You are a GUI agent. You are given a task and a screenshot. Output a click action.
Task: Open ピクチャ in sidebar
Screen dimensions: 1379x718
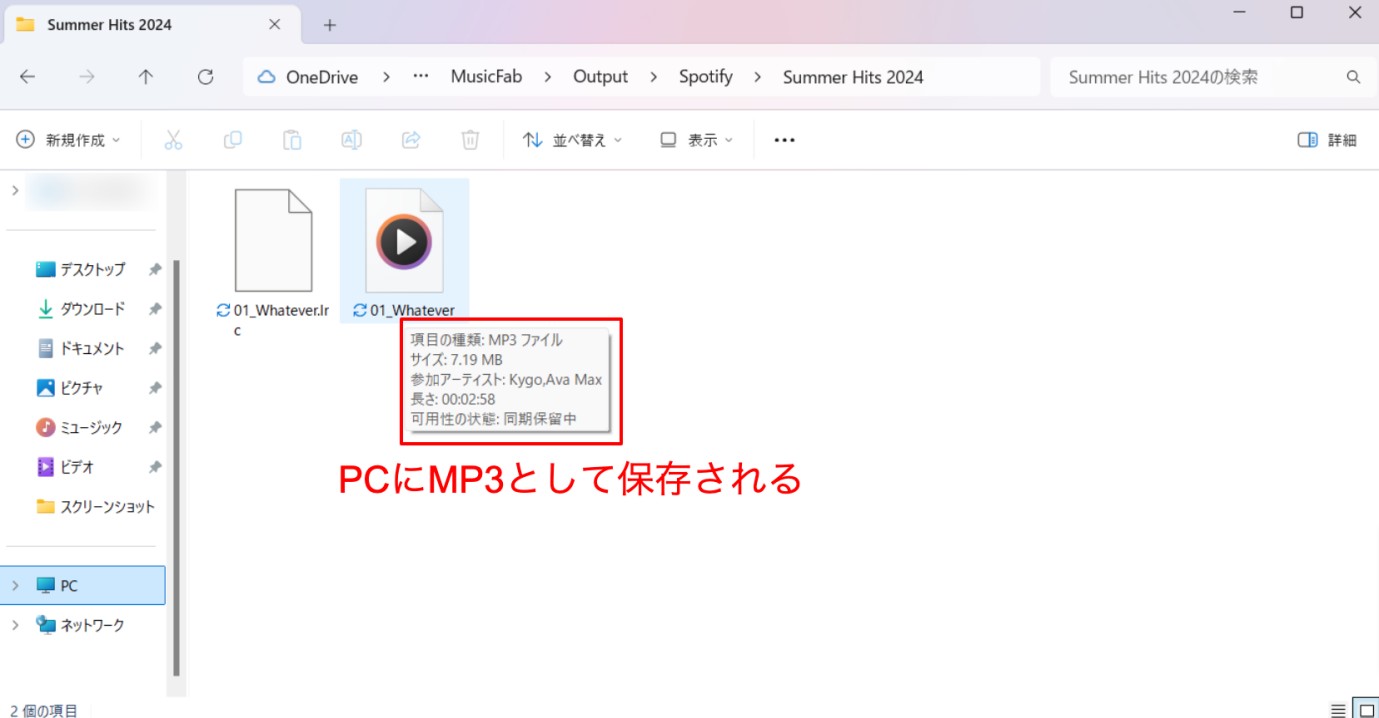pyautogui.click(x=82, y=388)
